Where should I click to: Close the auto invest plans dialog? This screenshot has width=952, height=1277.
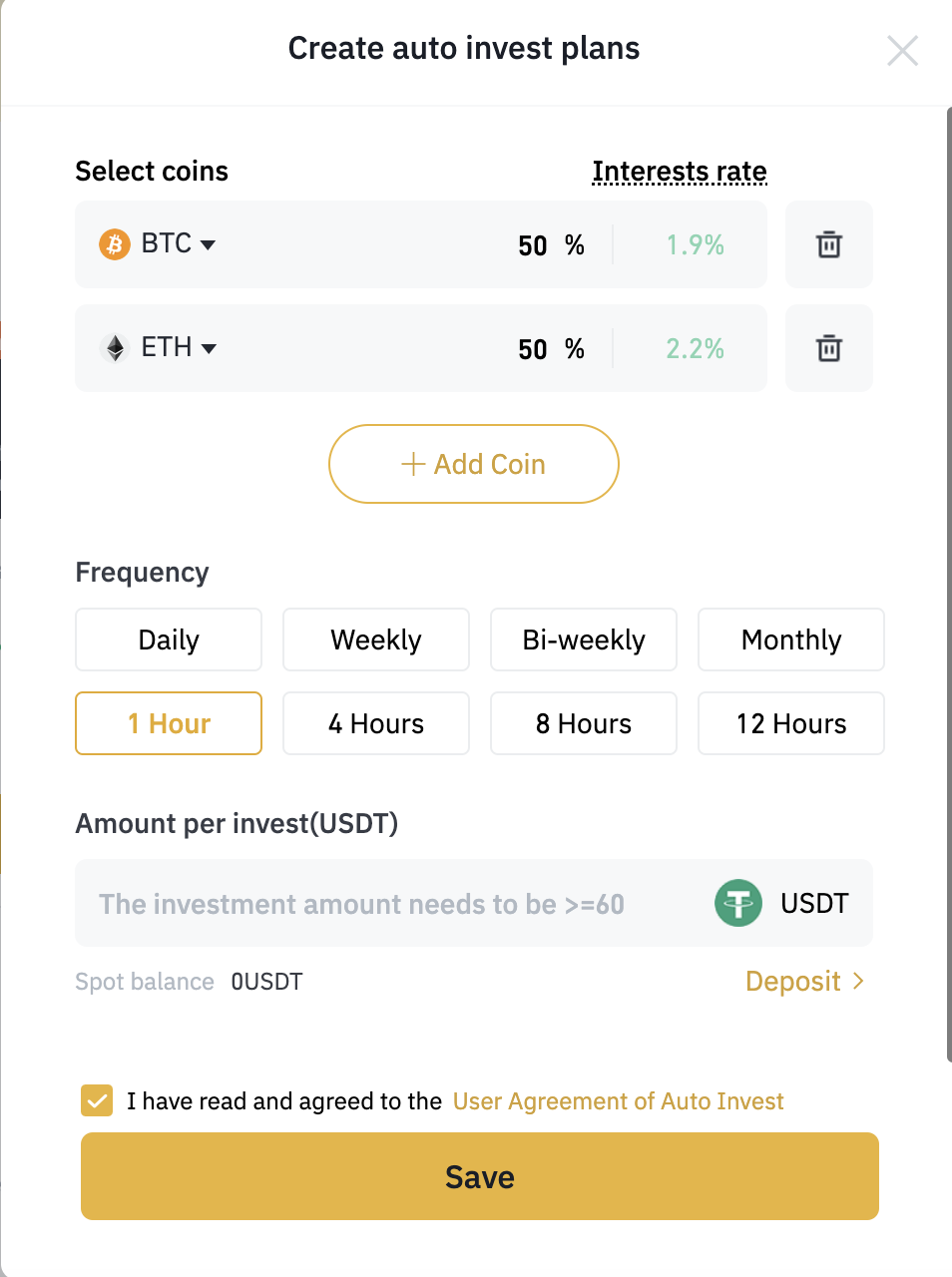902,50
